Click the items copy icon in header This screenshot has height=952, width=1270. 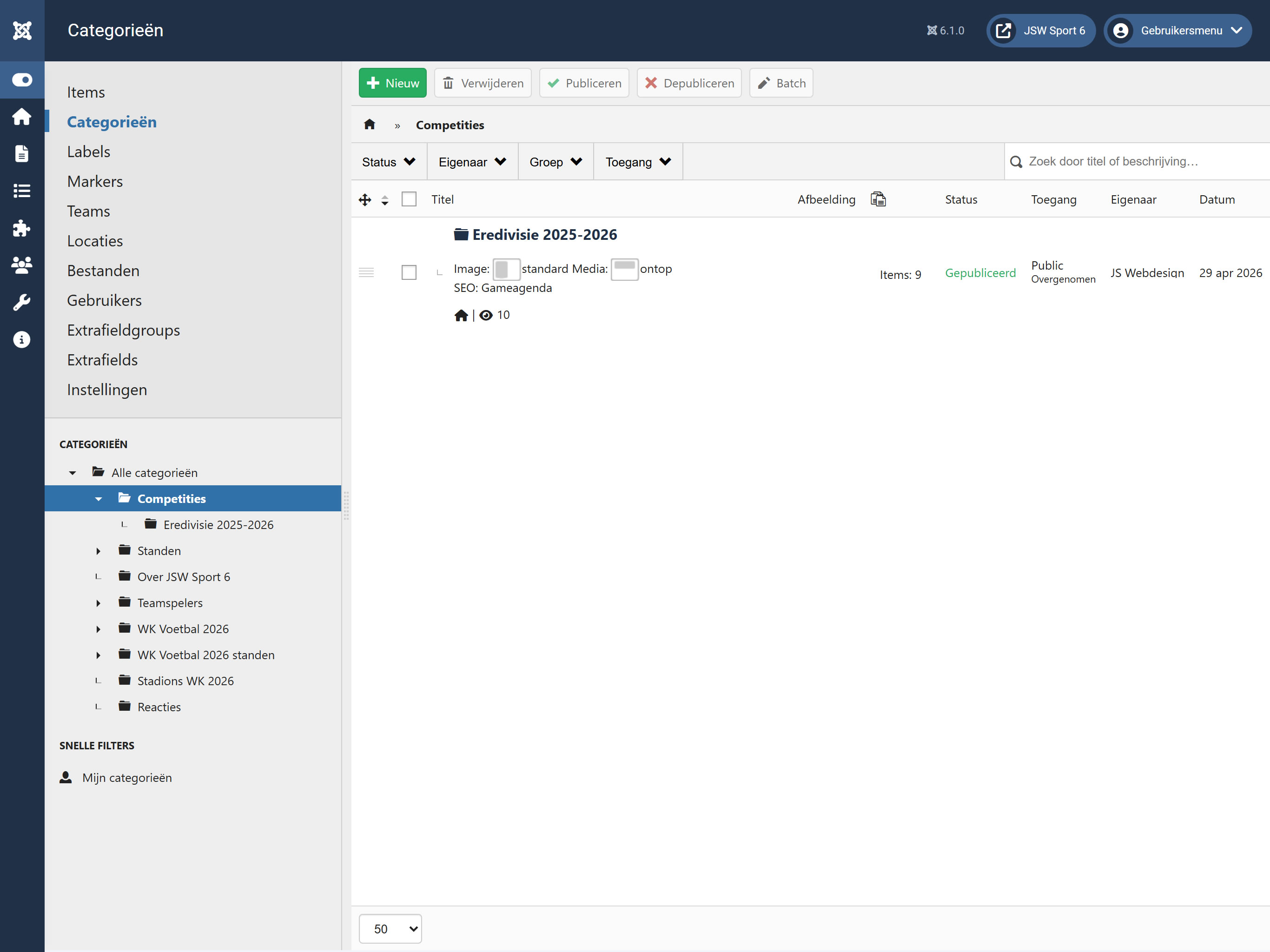tap(878, 198)
